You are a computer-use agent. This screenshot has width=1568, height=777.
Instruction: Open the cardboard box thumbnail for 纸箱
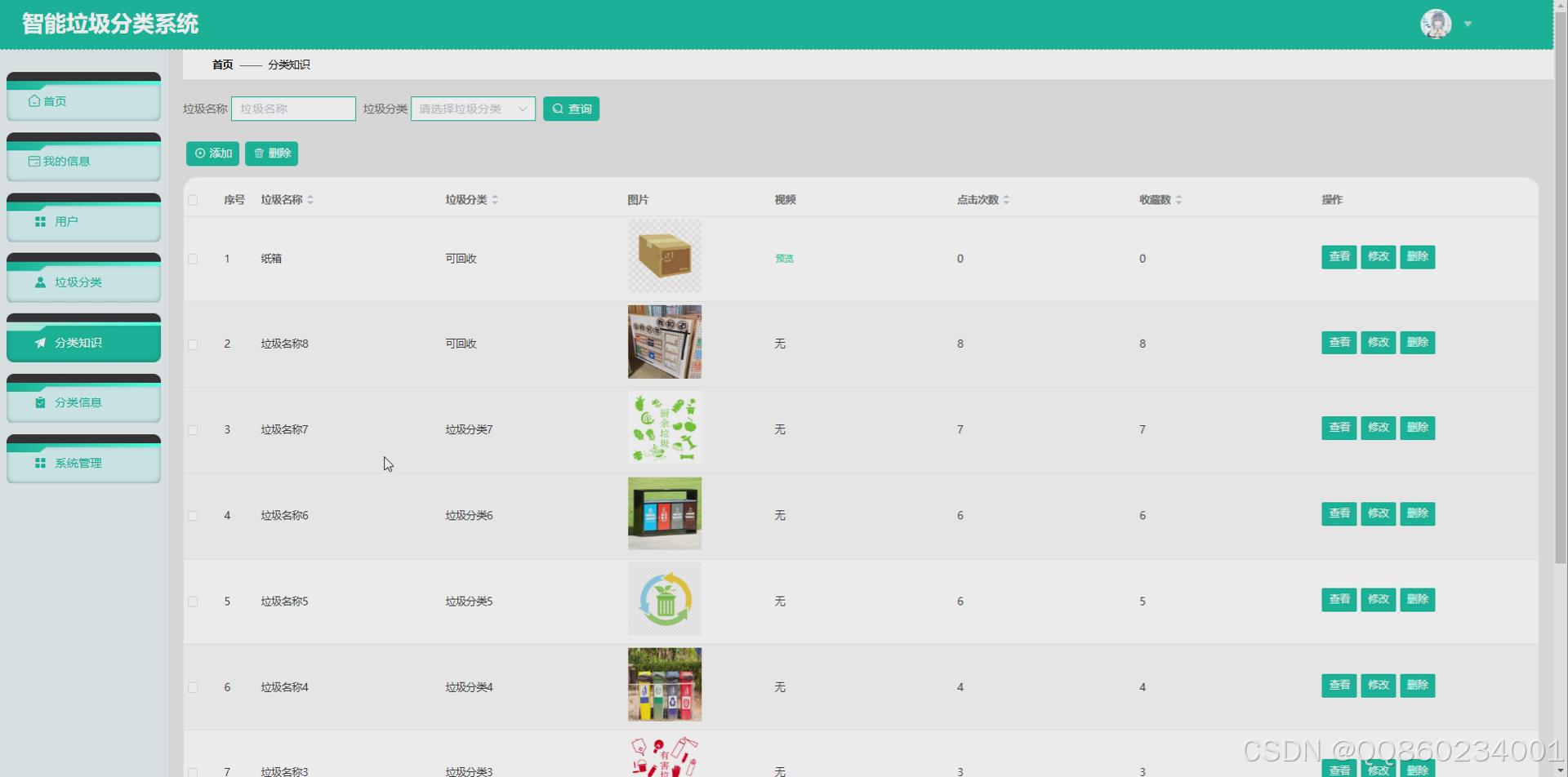coord(664,256)
